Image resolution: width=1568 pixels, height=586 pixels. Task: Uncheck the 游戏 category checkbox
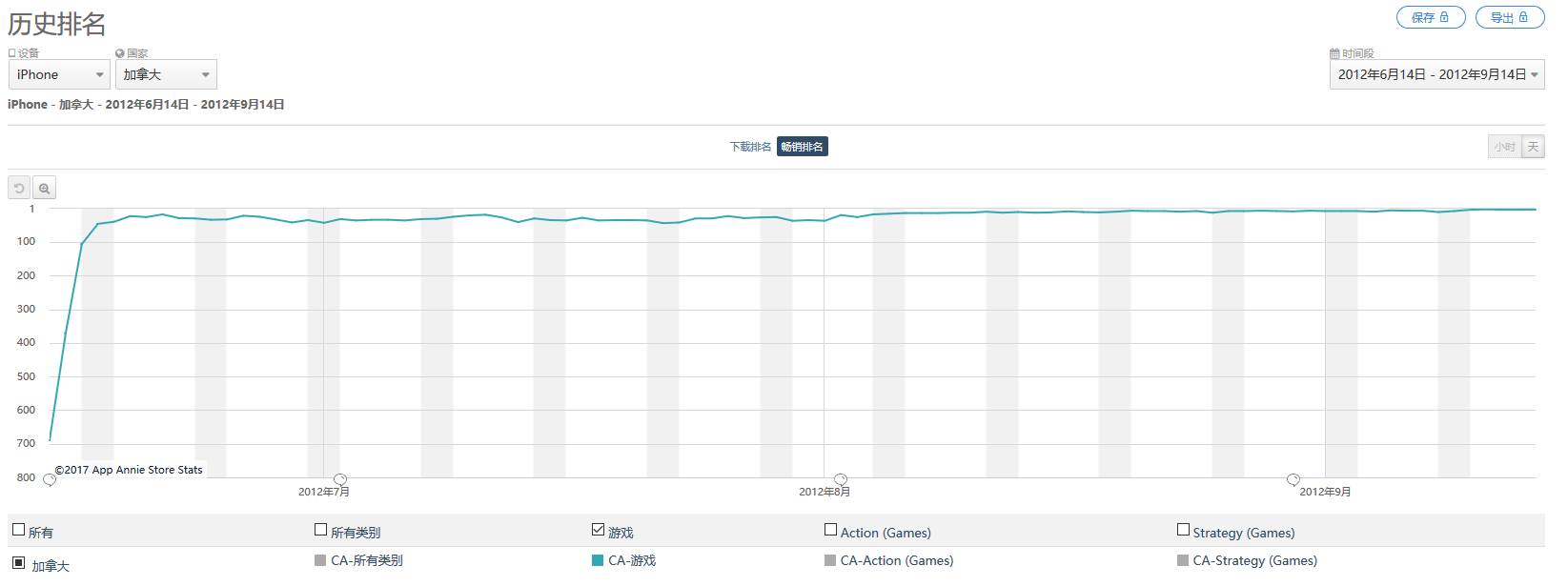(x=598, y=530)
